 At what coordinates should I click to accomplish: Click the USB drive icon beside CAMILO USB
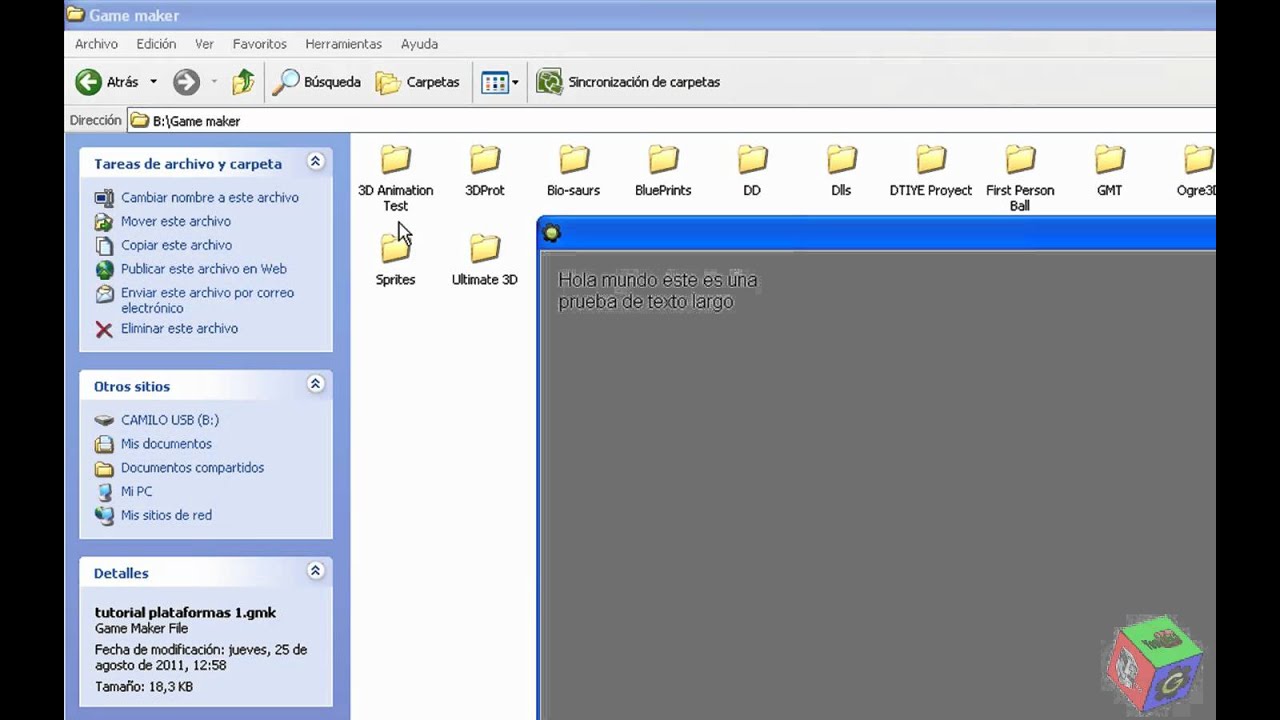click(104, 420)
